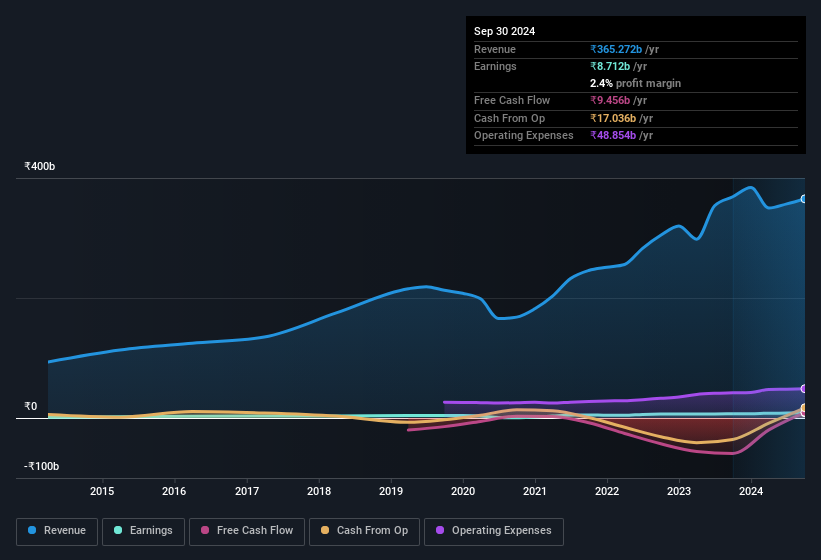
Task: Click the purple Operating Expenses endpoint marker
Action: (804, 388)
